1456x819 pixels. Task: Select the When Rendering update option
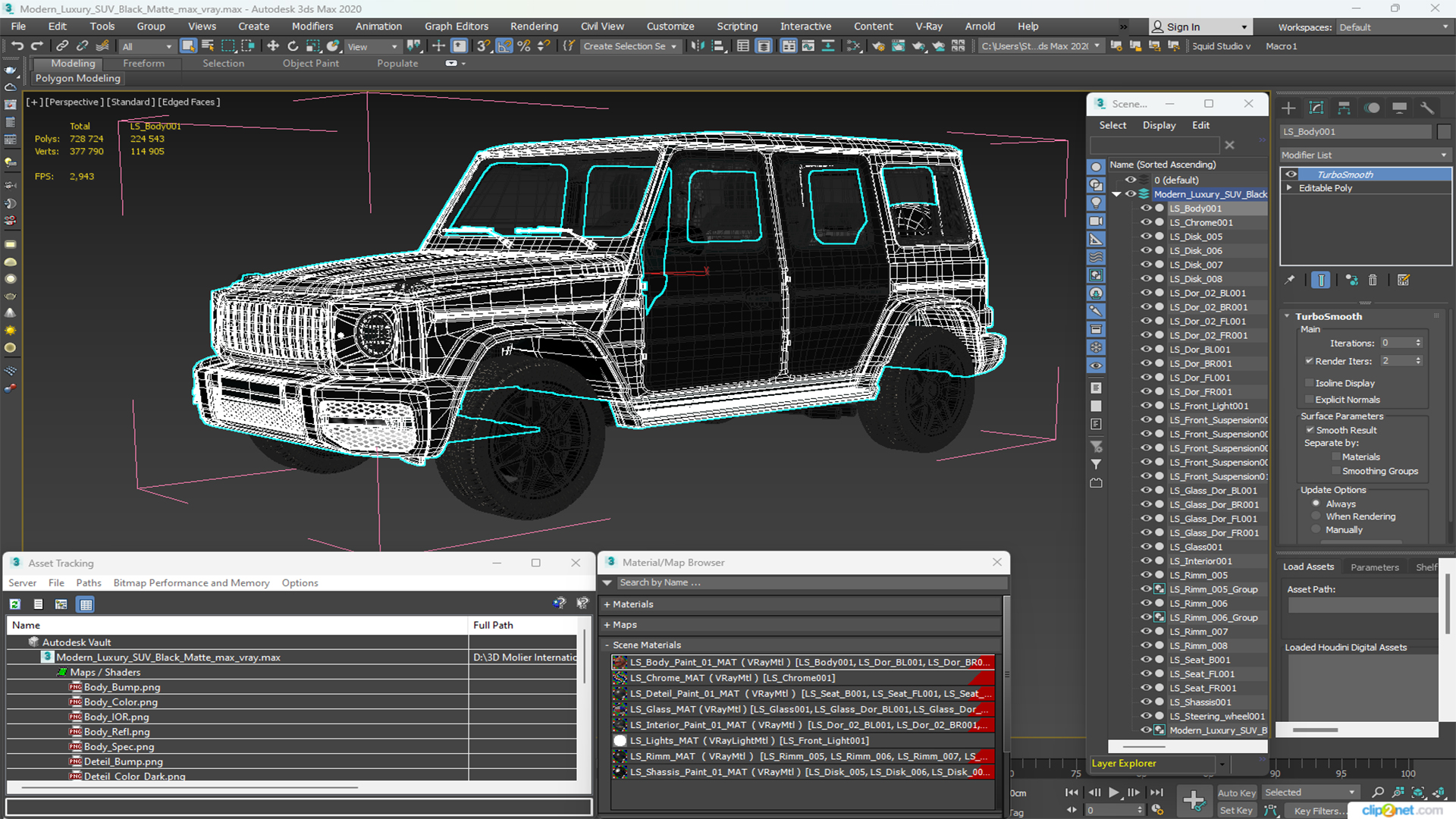[x=1316, y=516]
